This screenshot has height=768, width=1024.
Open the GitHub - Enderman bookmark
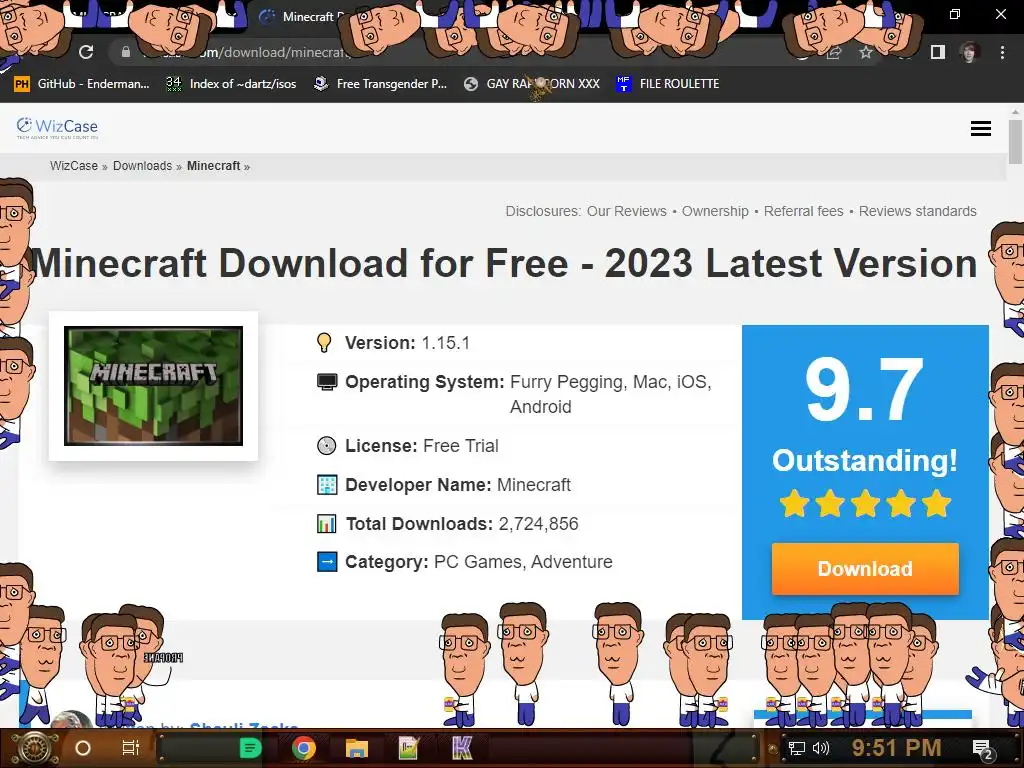[82, 84]
